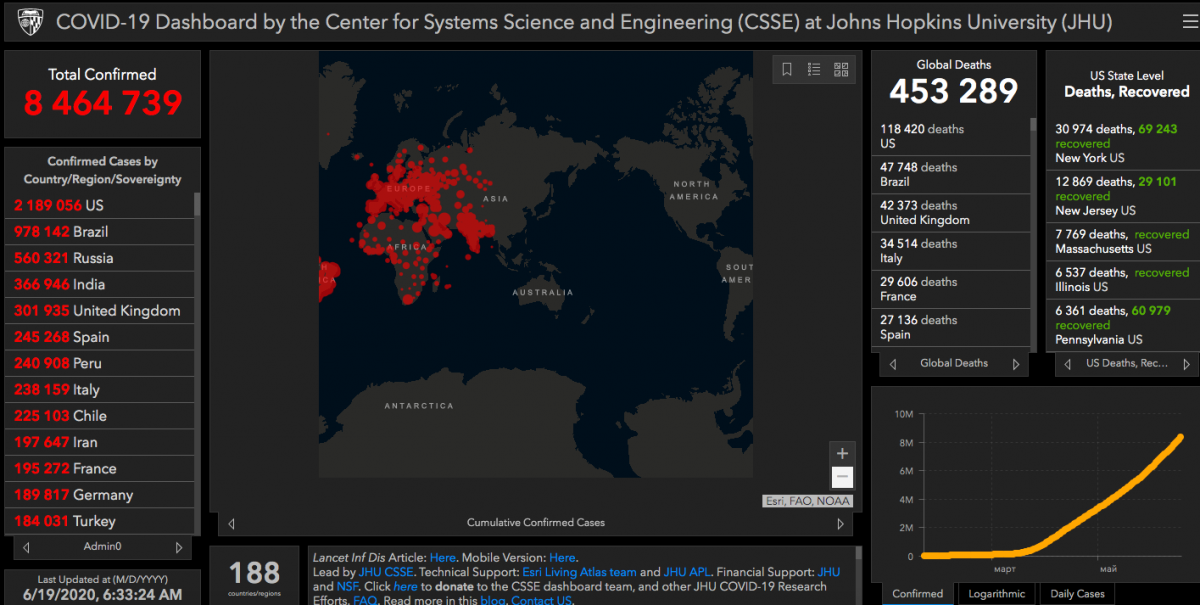Select Illinois US deaths entry
1200x605 pixels.
pos(1122,279)
